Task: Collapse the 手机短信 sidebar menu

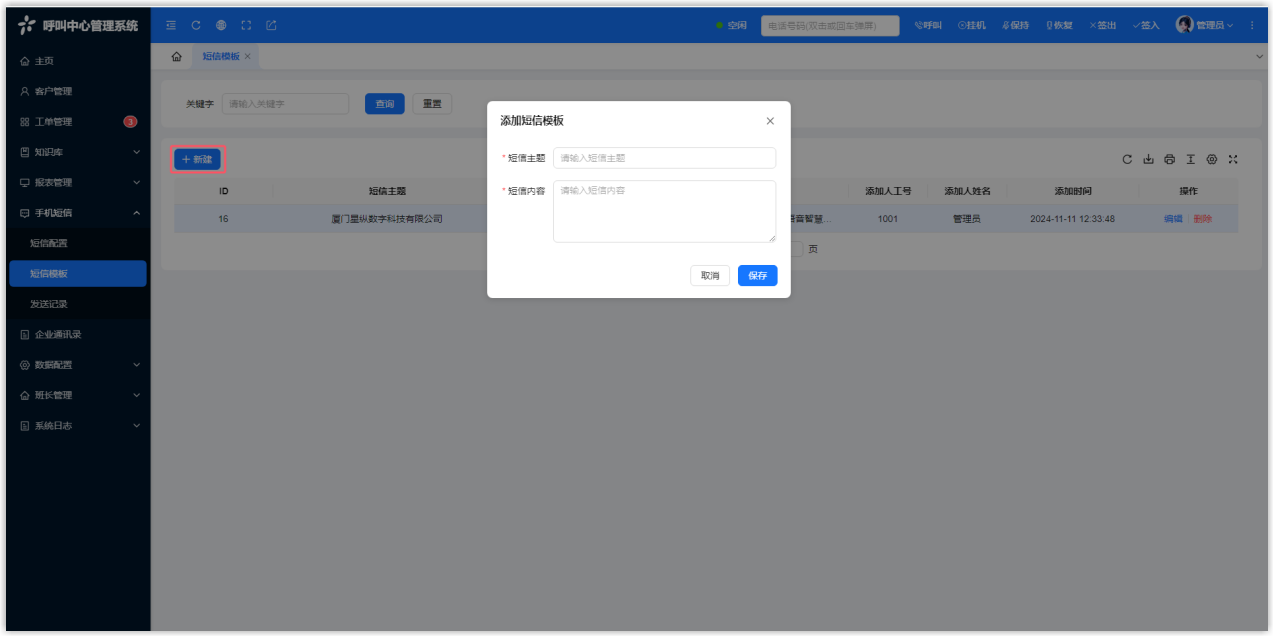Action: pyautogui.click(x=78, y=213)
